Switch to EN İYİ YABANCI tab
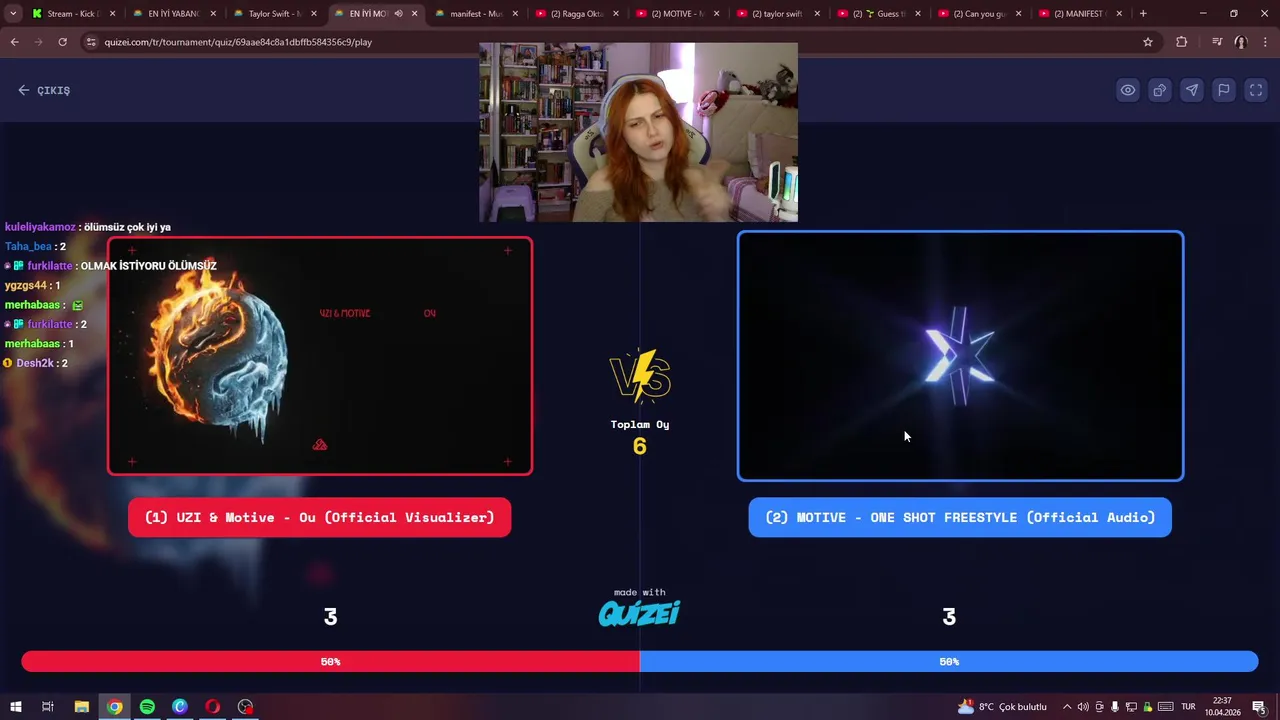 coord(172,14)
